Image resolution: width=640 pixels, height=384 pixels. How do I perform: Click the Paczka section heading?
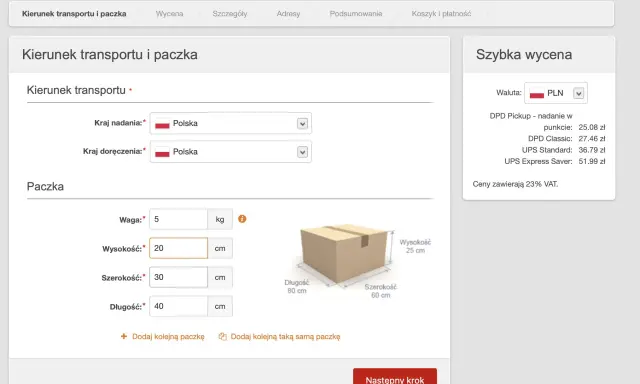click(45, 186)
